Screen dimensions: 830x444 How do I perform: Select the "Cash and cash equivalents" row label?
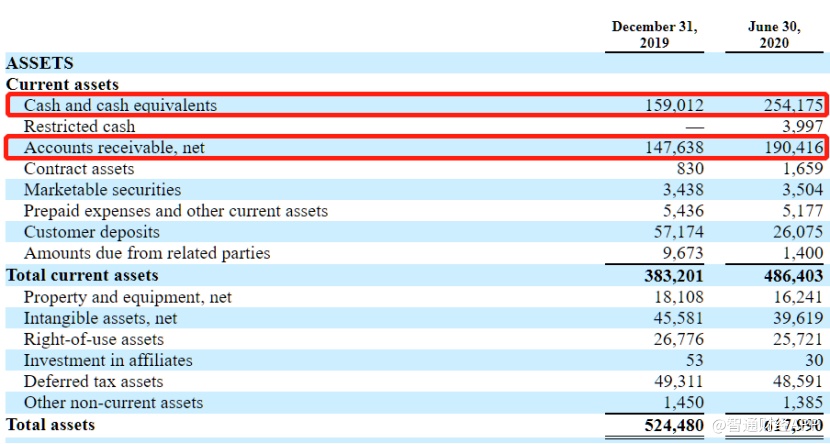[x=120, y=105]
